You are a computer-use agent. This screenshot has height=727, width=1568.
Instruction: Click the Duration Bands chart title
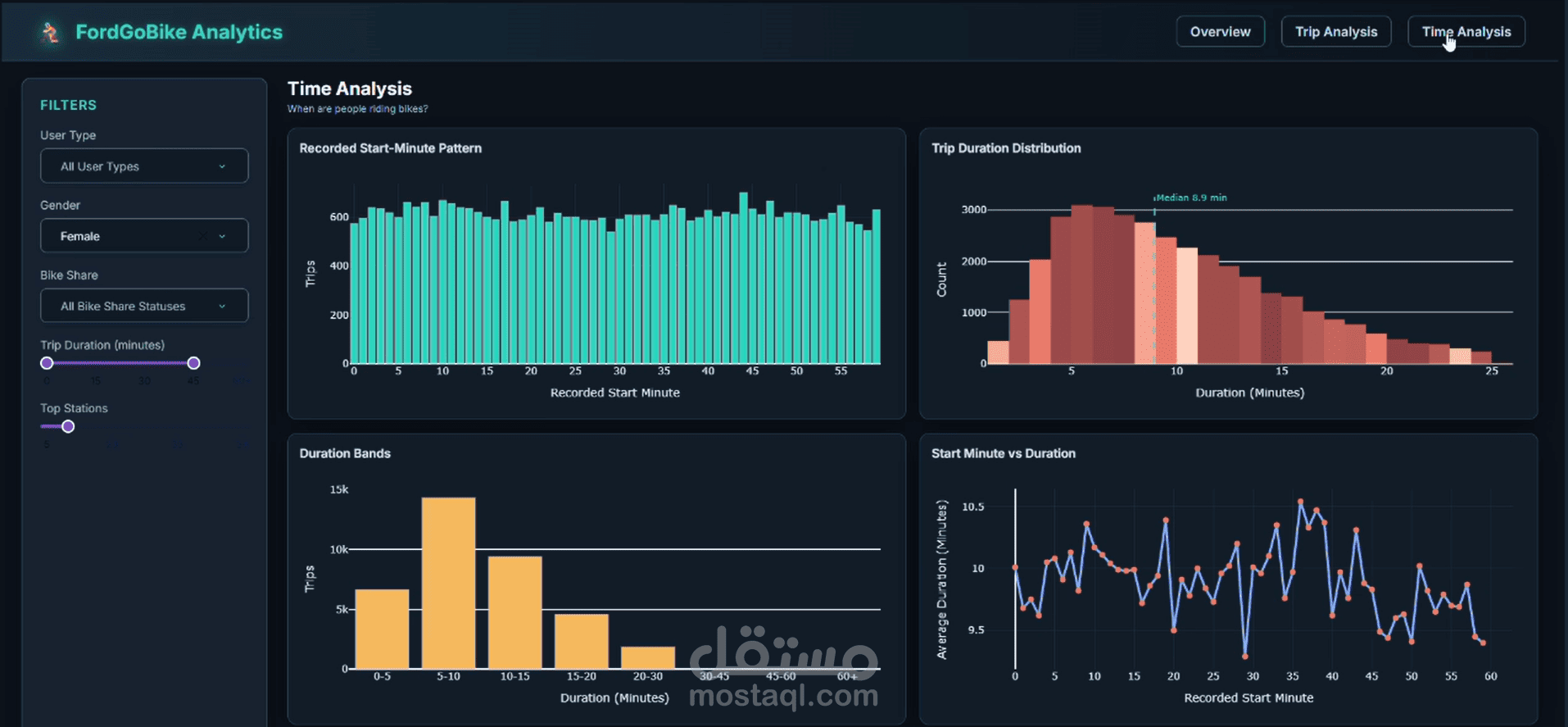(x=345, y=453)
